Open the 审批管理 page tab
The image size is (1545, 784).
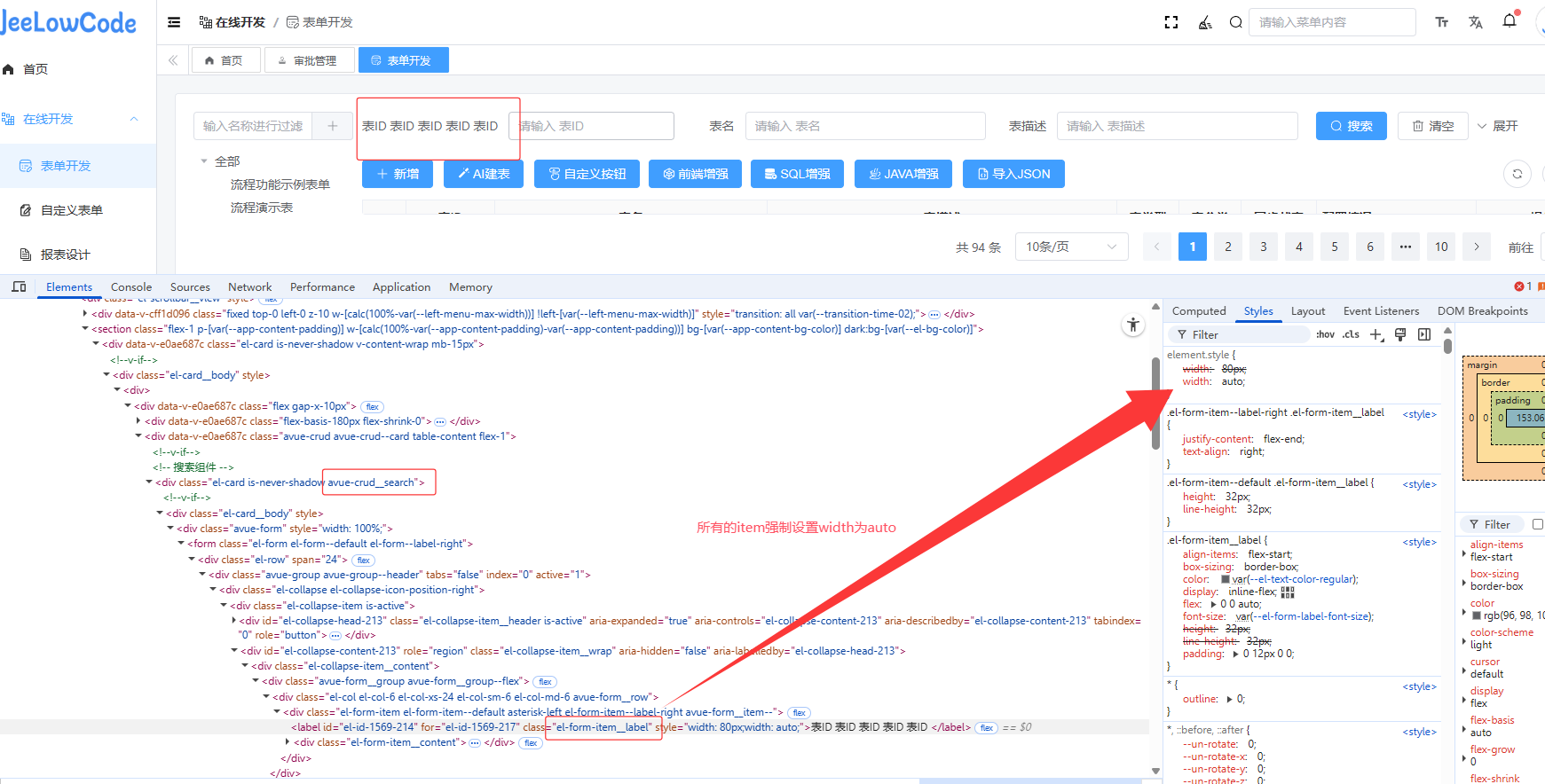coord(308,60)
